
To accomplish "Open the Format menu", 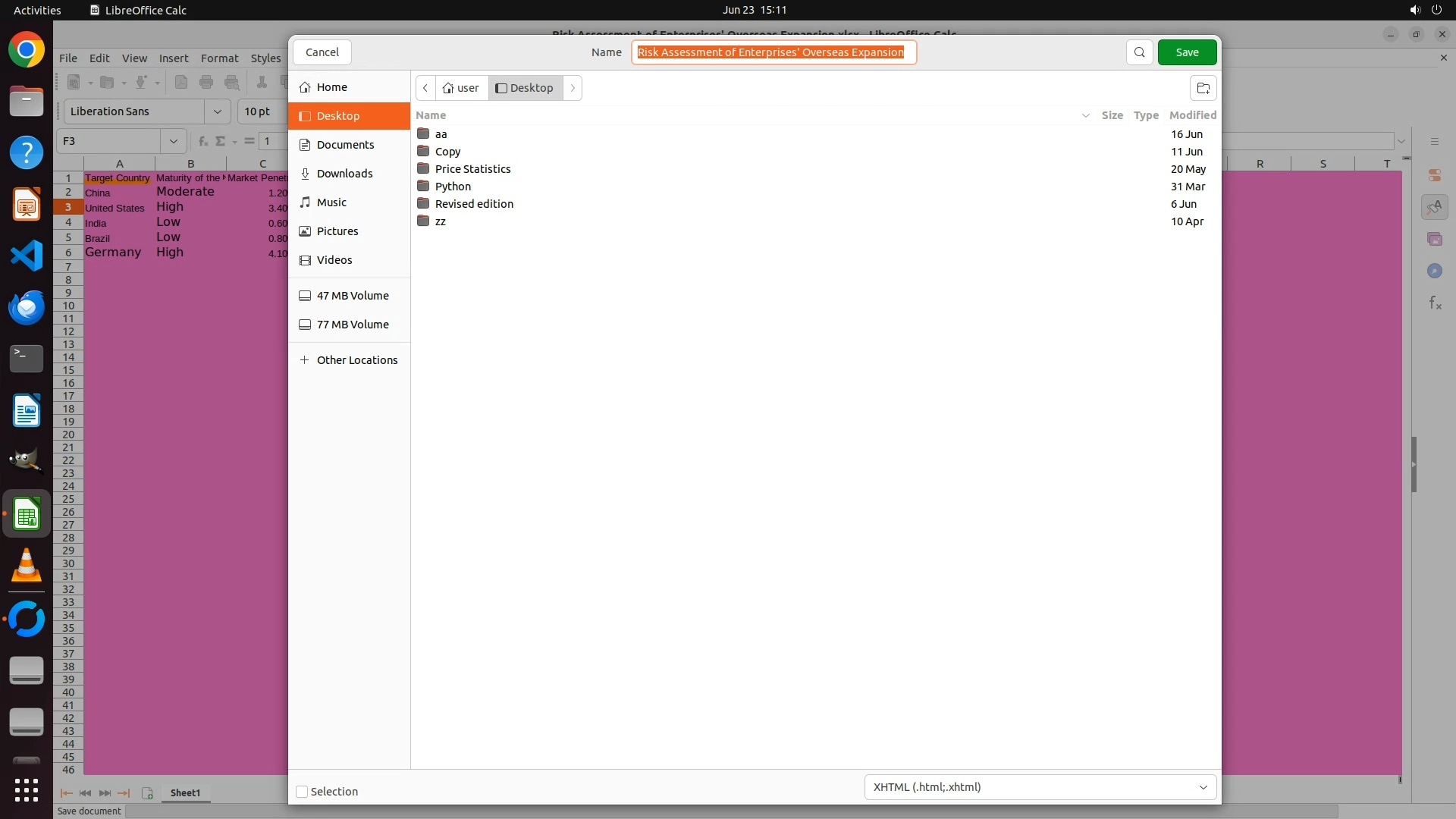I will tap(219, 58).
